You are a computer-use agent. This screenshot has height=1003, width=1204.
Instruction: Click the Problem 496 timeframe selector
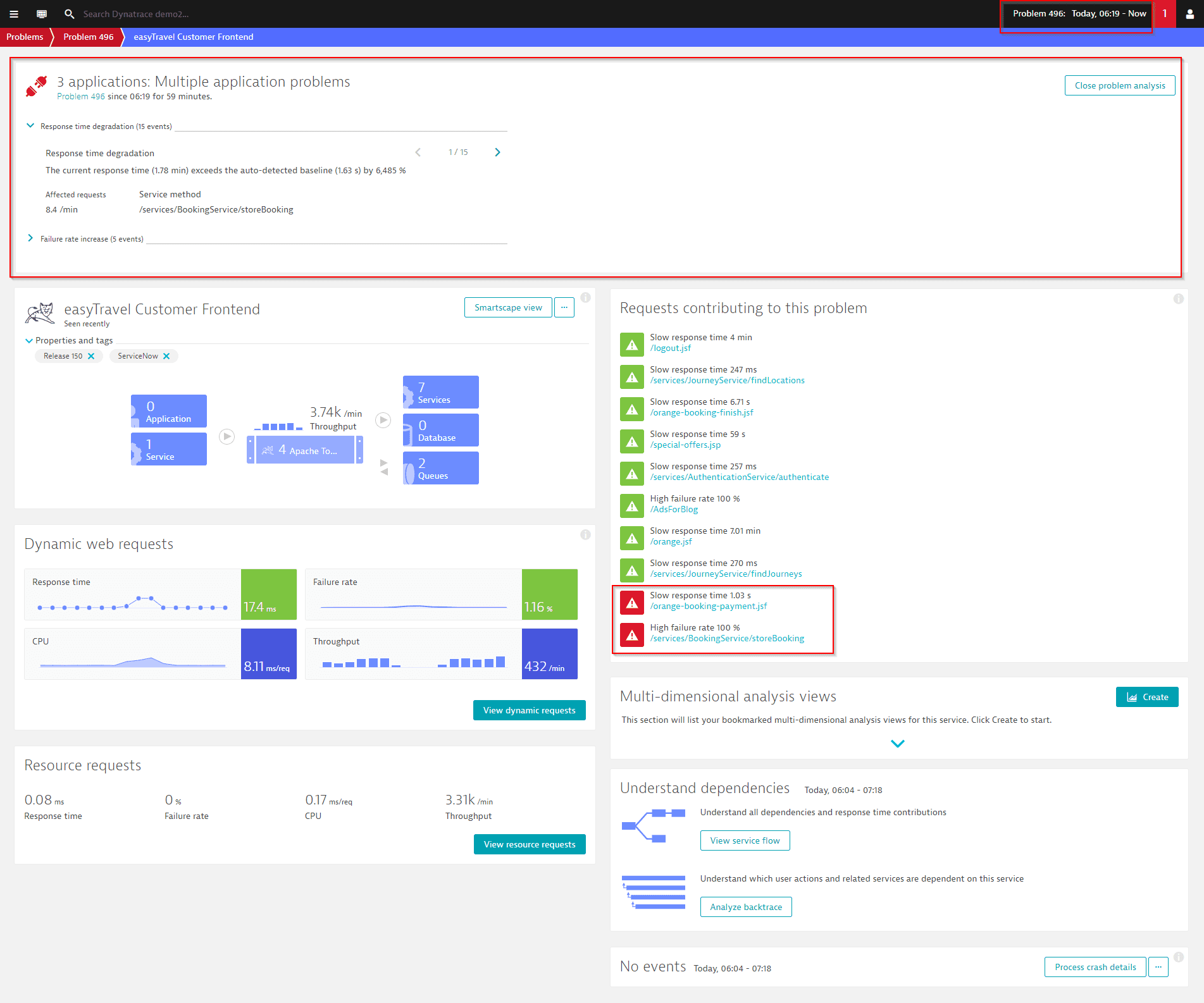pos(1079,13)
